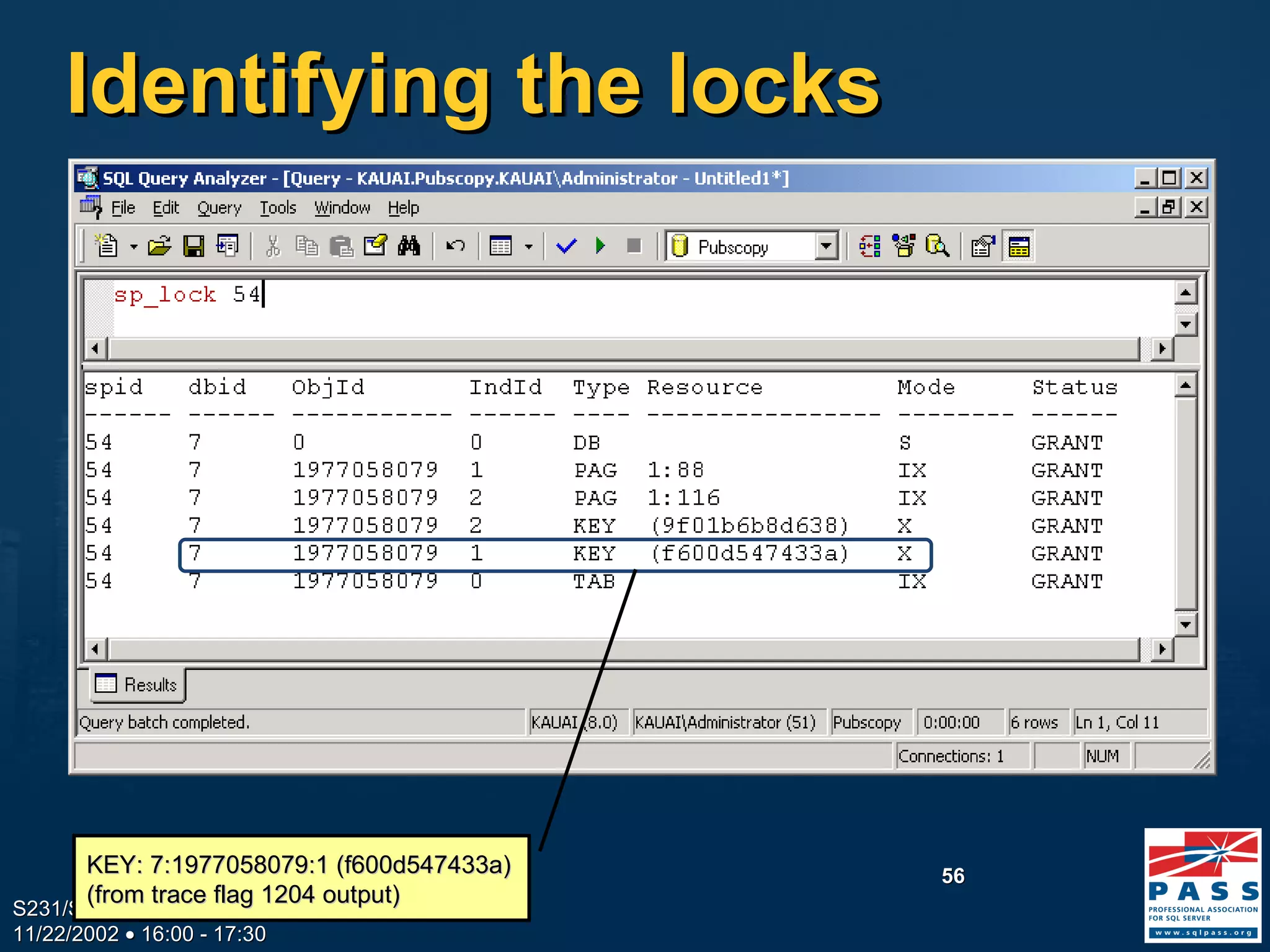1270x952 pixels.
Task: Click the Parse Query checkmark icon
Action: pyautogui.click(x=566, y=246)
